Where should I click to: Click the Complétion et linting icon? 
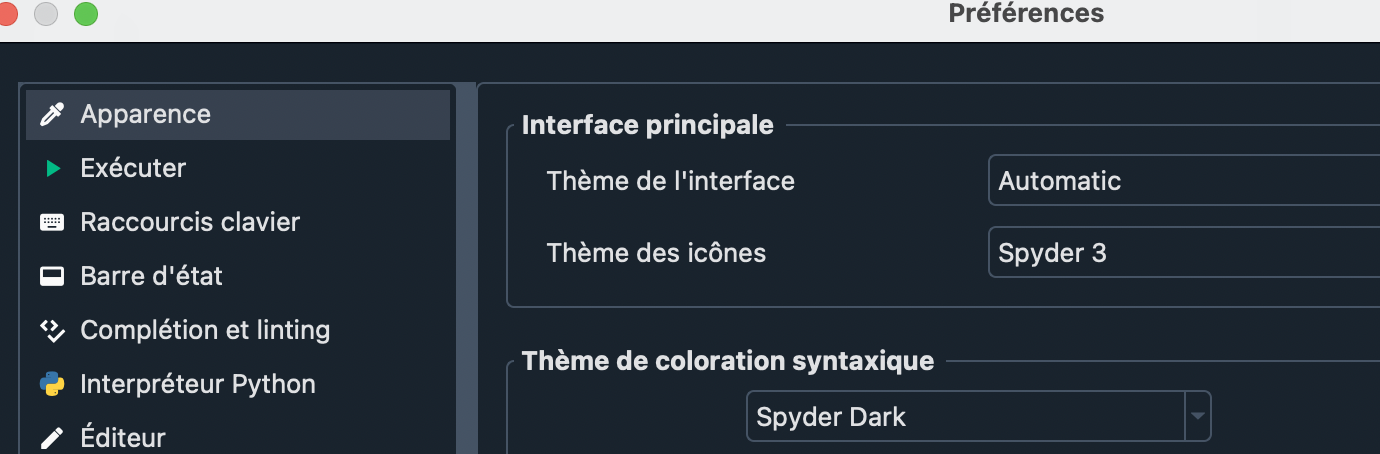click(x=51, y=330)
